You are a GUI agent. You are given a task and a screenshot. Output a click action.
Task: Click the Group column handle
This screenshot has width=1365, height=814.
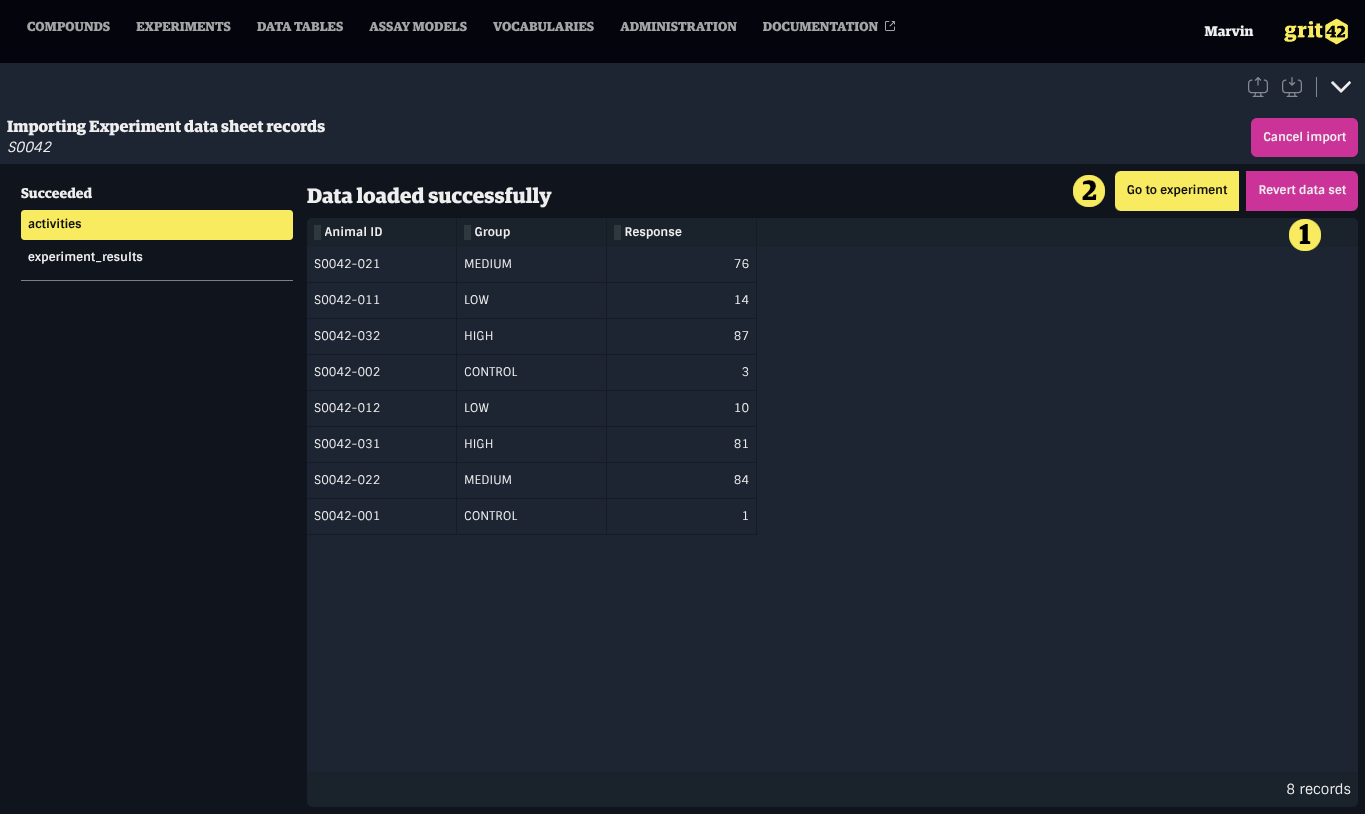(467, 232)
